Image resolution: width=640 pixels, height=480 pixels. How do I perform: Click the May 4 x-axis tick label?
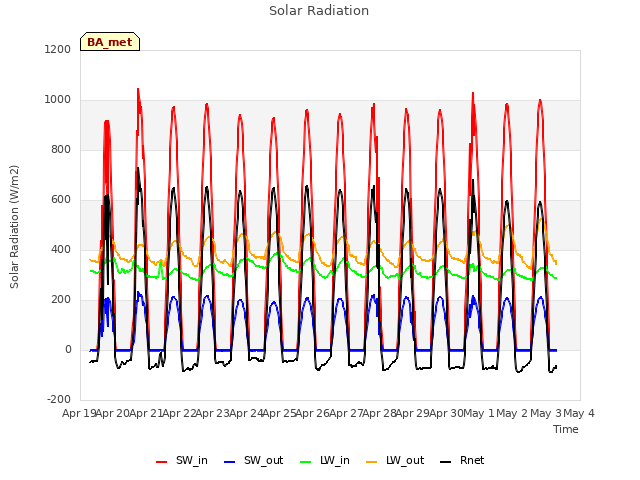[x=579, y=413]
